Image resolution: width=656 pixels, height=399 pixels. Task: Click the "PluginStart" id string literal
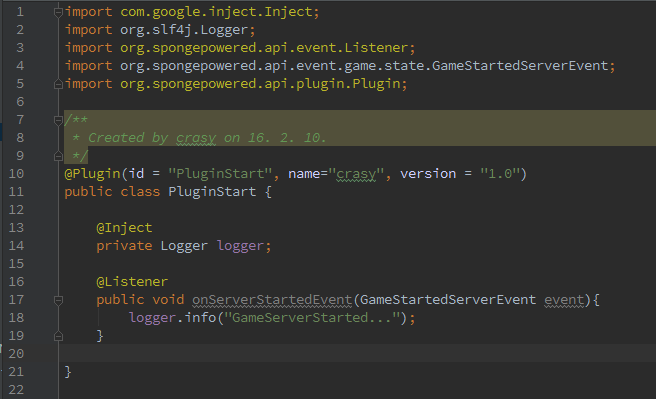pos(220,174)
